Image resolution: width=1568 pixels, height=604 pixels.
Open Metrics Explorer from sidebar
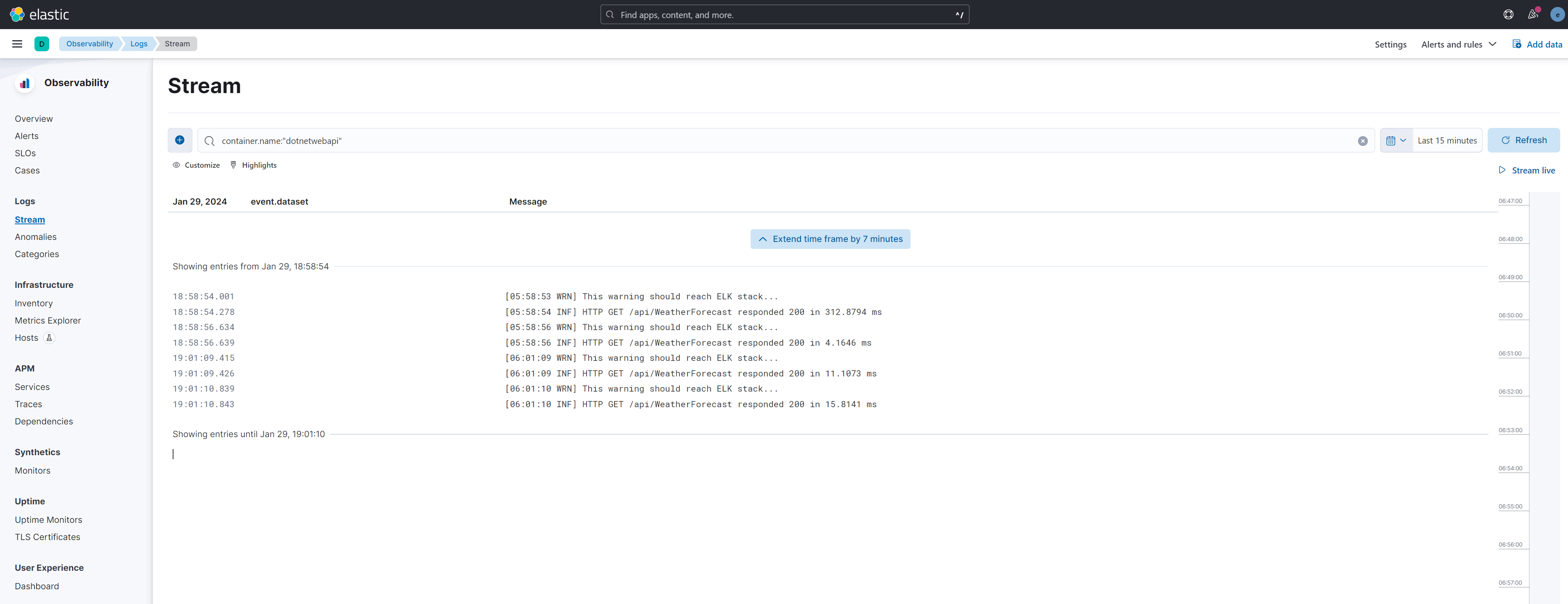click(x=48, y=321)
